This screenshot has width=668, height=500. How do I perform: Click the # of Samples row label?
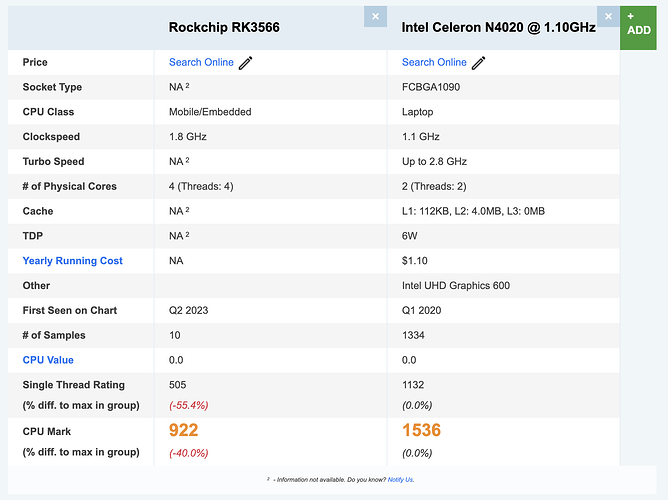coord(54,335)
